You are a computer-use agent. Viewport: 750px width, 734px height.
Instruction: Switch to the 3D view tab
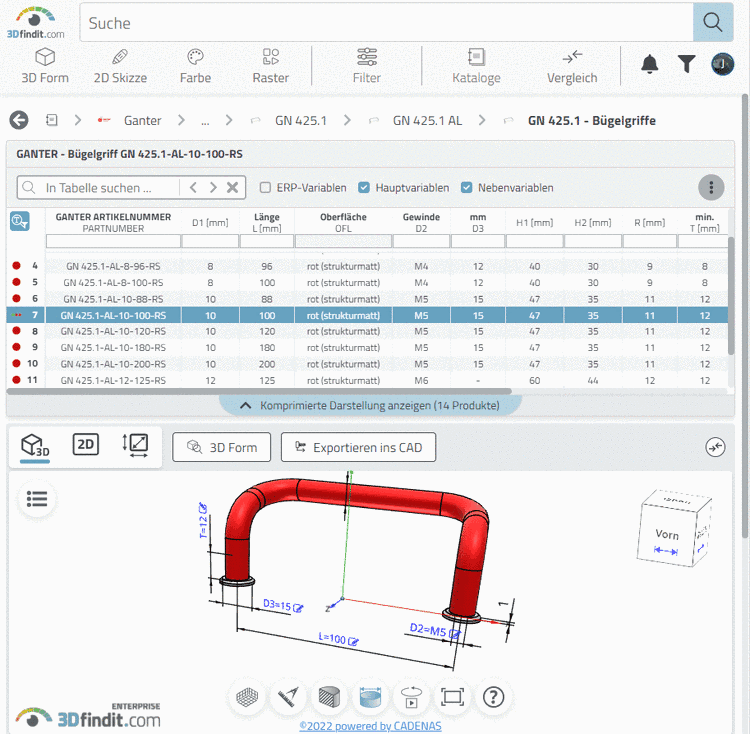pyautogui.click(x=35, y=447)
